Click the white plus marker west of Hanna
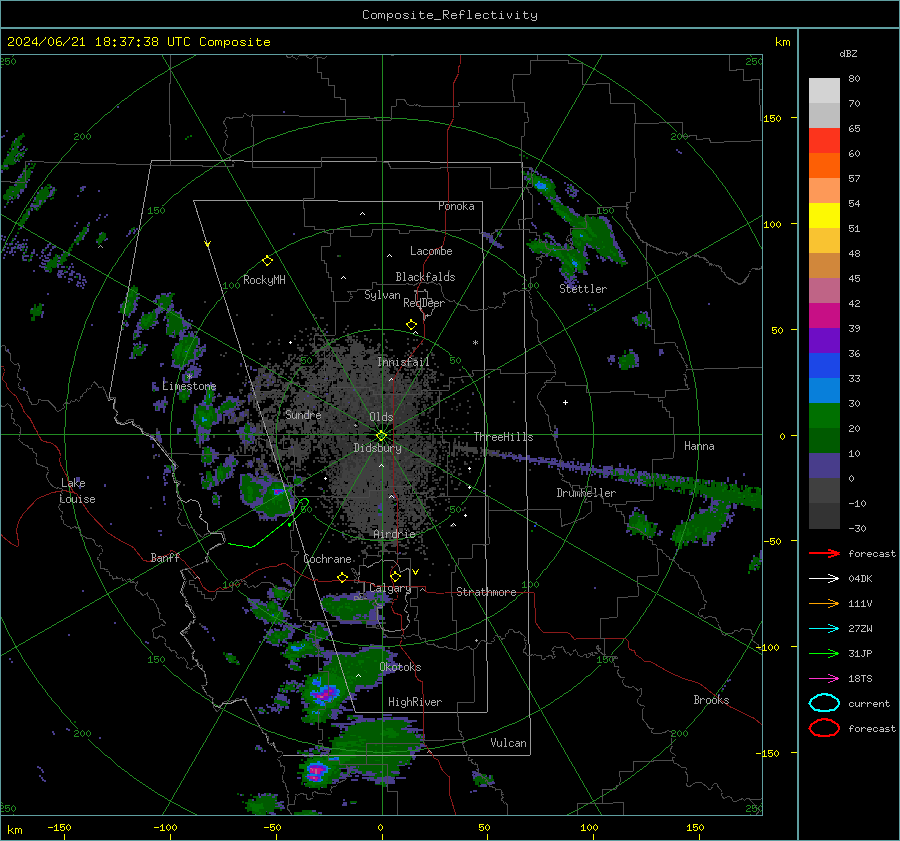This screenshot has width=900, height=841. 565,402
